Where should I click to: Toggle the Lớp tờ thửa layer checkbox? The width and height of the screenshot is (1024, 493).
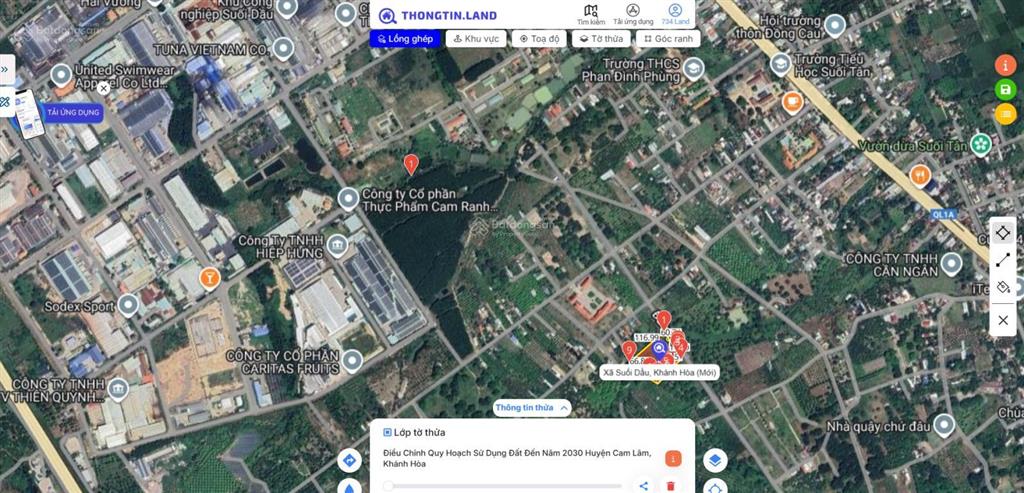point(387,432)
